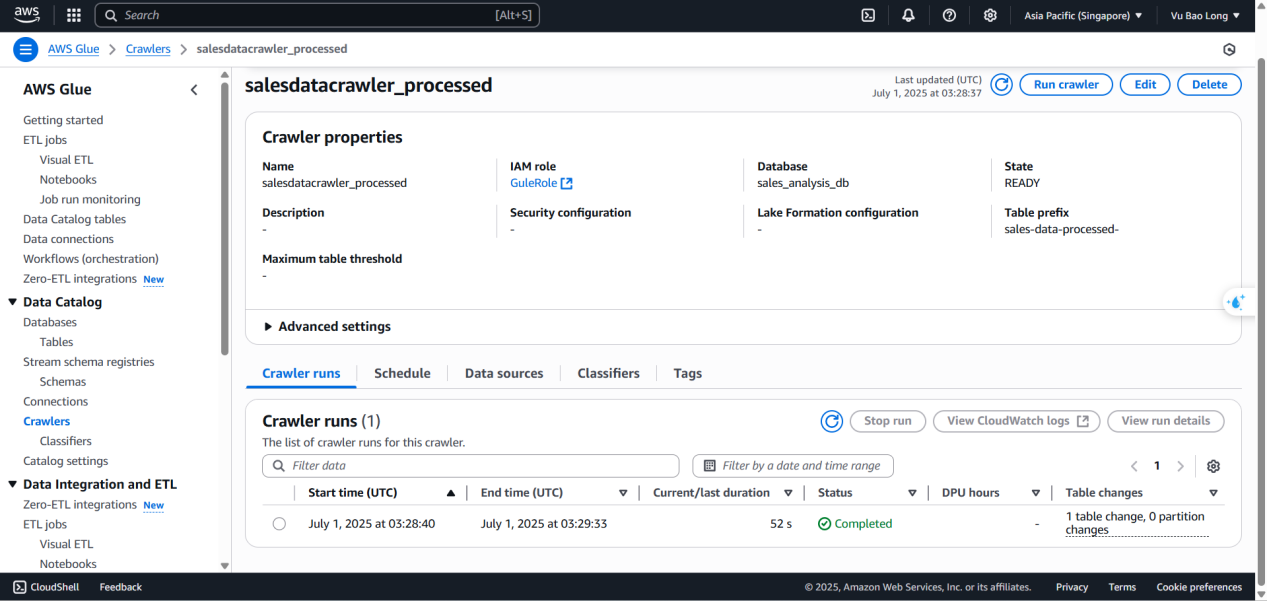The width and height of the screenshot is (1267, 601).
Task: Open Stream schema registries in sidebar
Action: (89, 362)
